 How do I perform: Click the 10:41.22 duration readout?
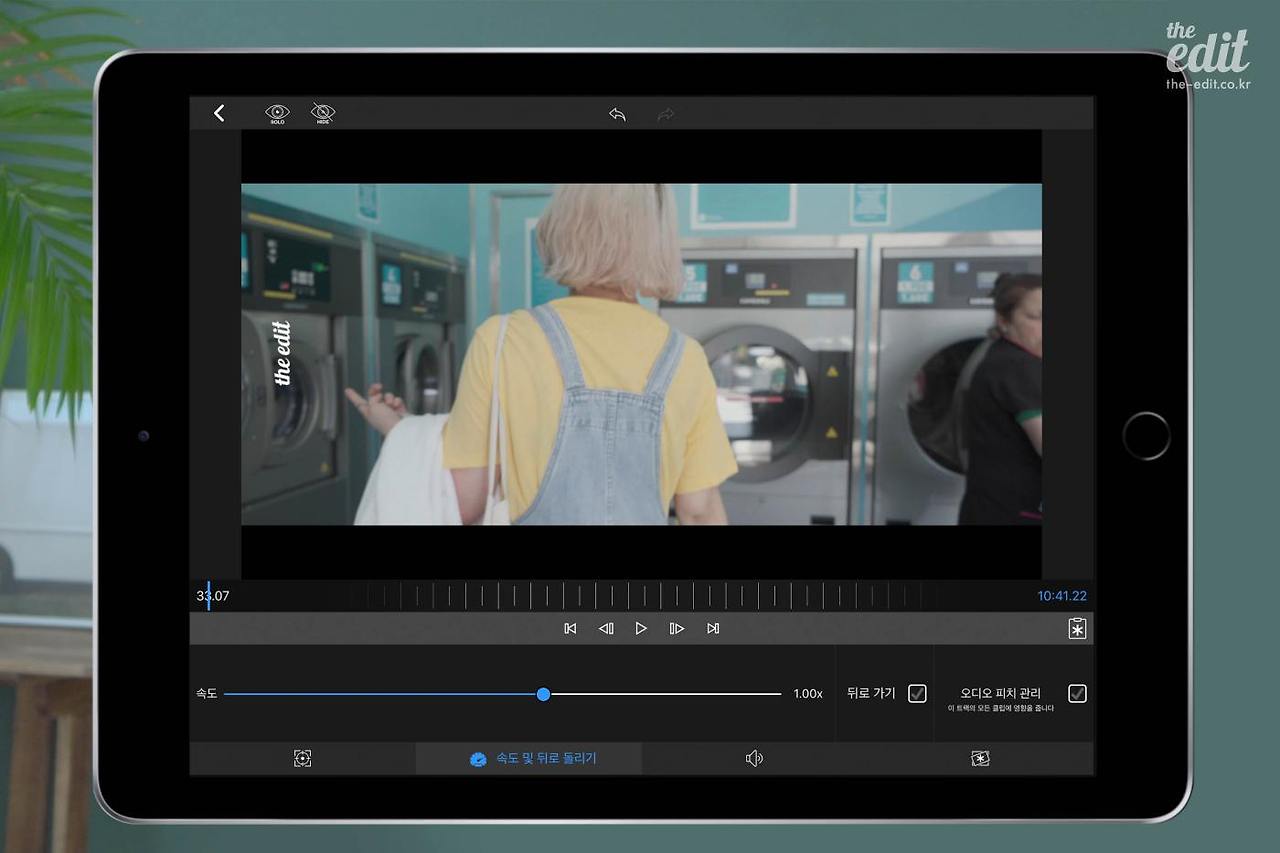point(1062,596)
